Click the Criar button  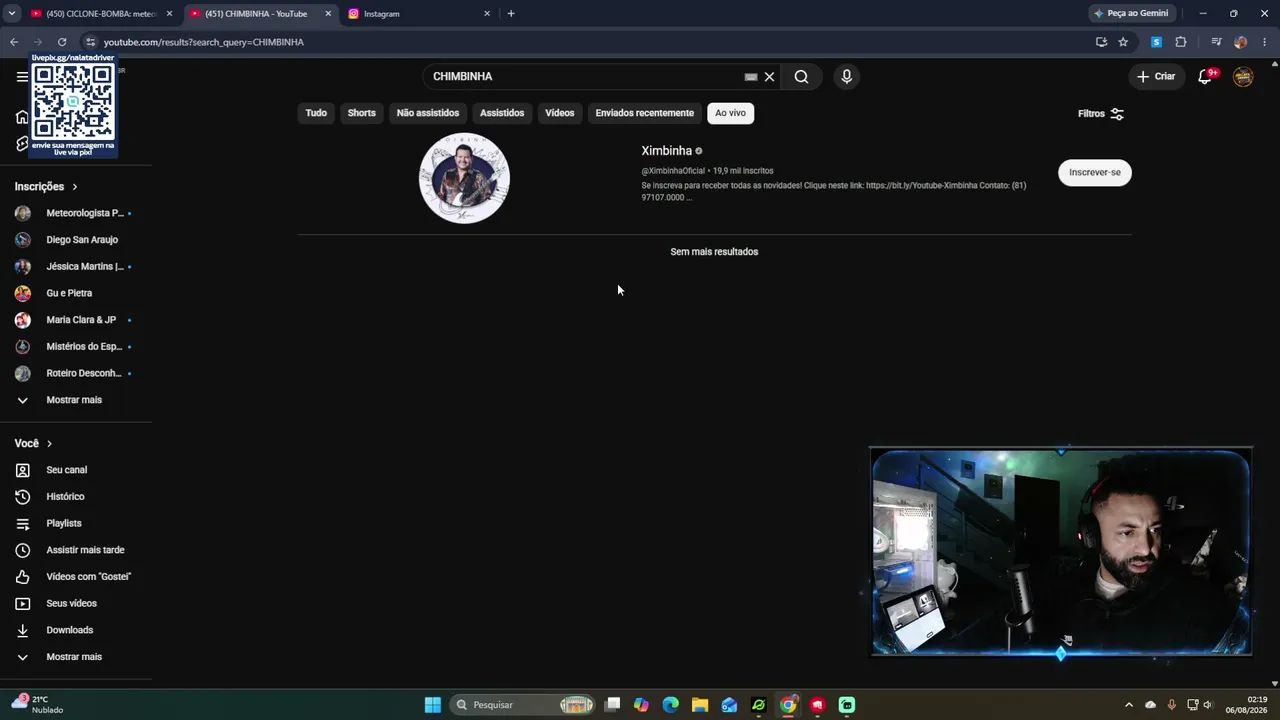pyautogui.click(x=1156, y=76)
